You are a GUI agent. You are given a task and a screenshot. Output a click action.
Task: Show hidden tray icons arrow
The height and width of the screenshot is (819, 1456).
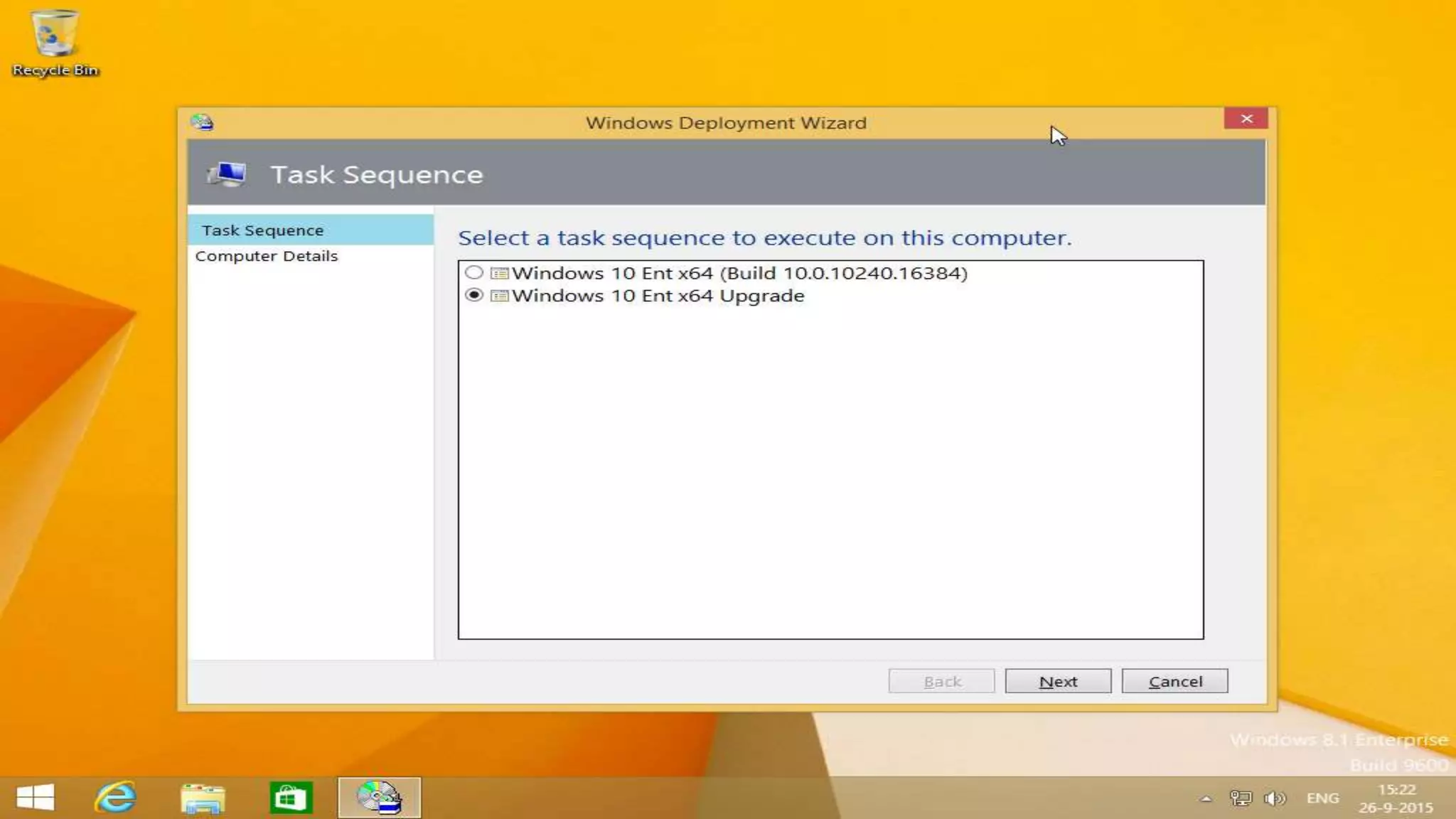tap(1206, 798)
